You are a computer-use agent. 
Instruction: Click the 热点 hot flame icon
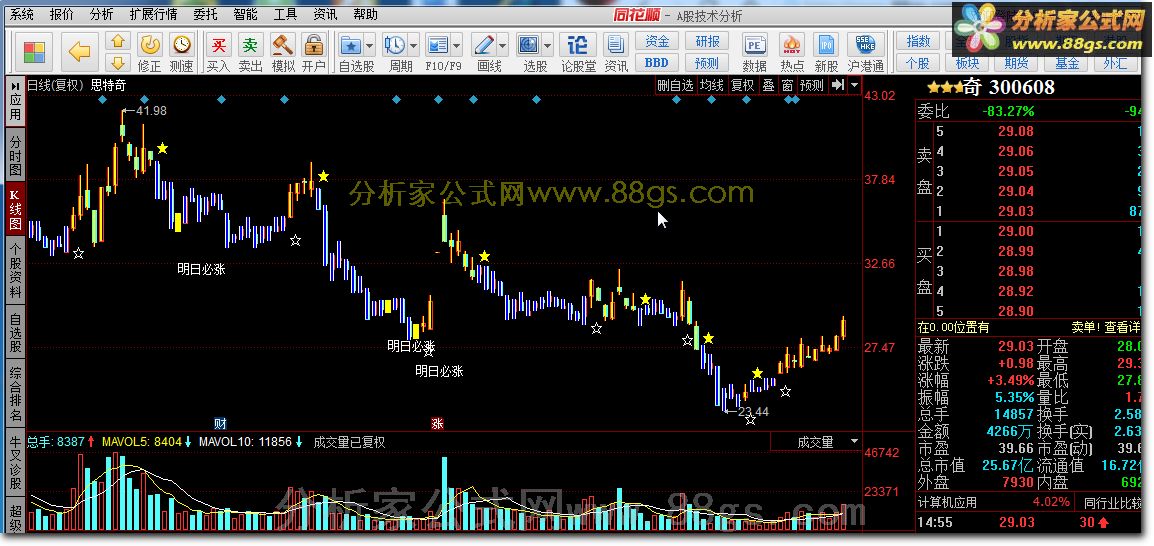coord(792,45)
